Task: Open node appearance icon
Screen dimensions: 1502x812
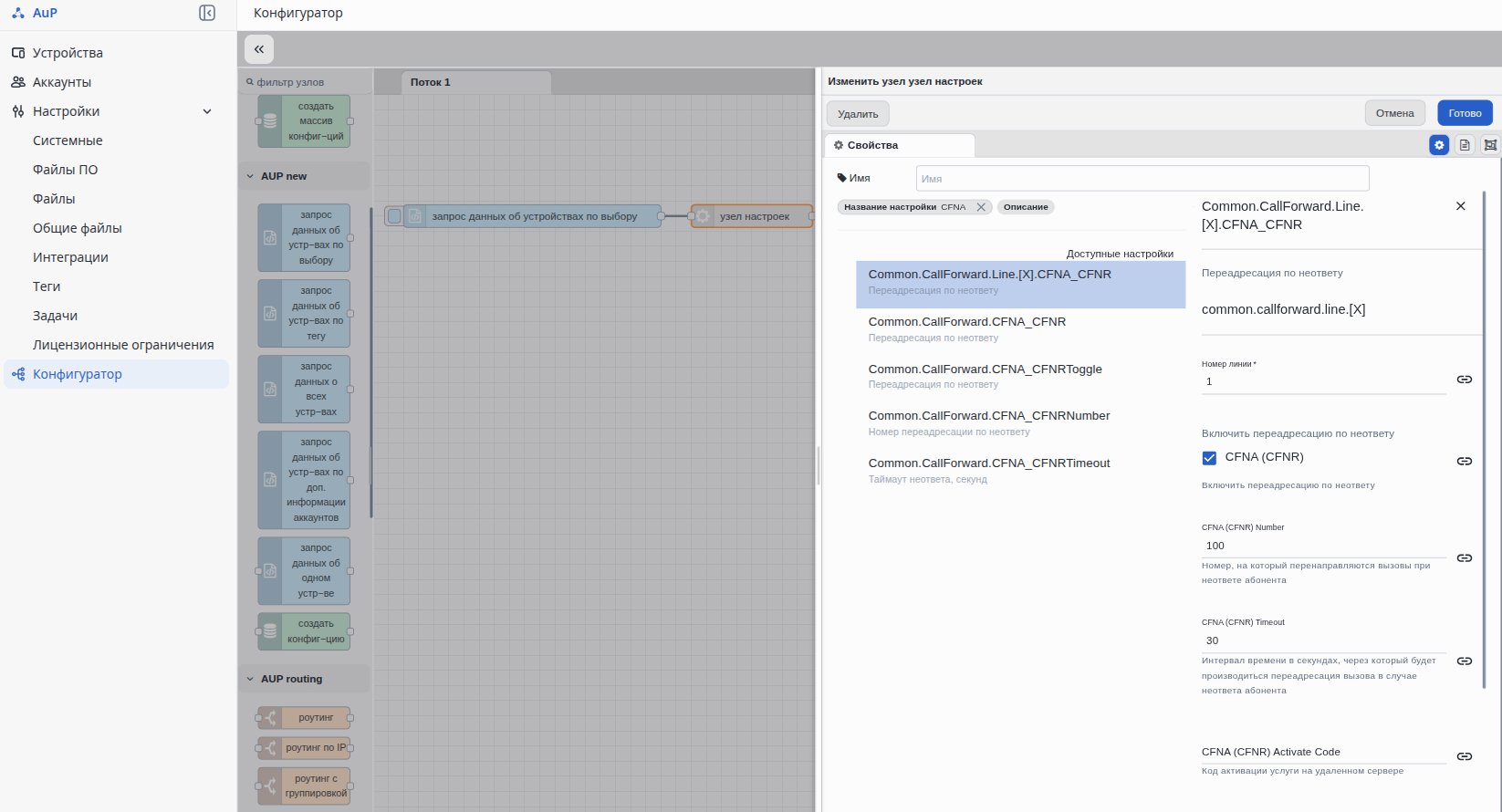Action: [1490, 145]
